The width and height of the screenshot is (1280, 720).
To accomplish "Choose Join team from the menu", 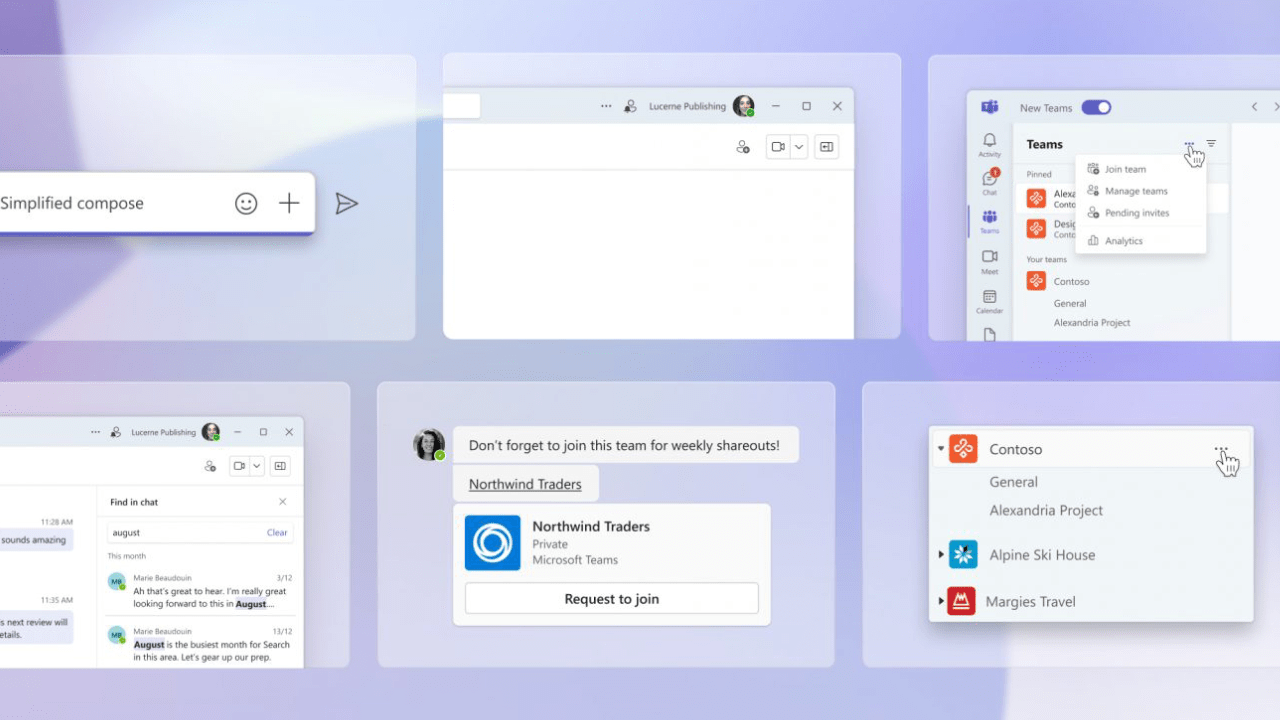I will pos(1140,169).
